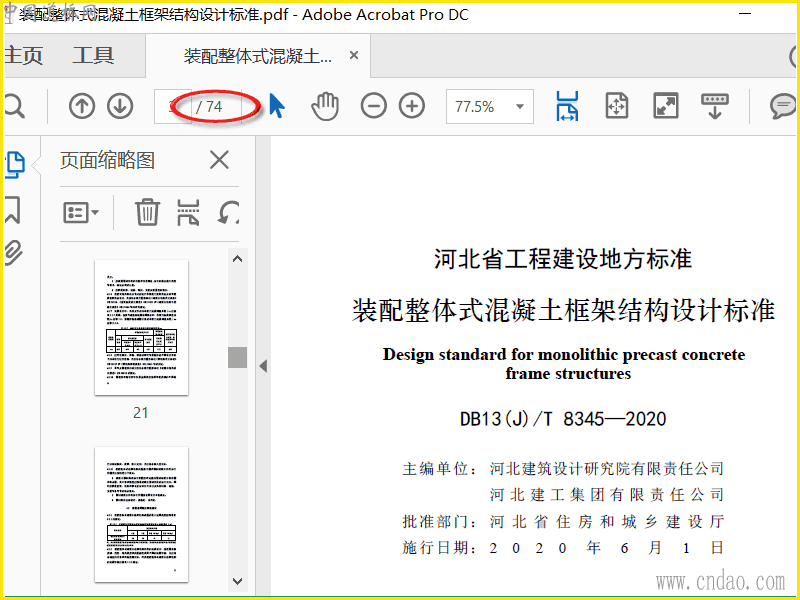Enter full screen view mode
800x600 pixels.
666,106
